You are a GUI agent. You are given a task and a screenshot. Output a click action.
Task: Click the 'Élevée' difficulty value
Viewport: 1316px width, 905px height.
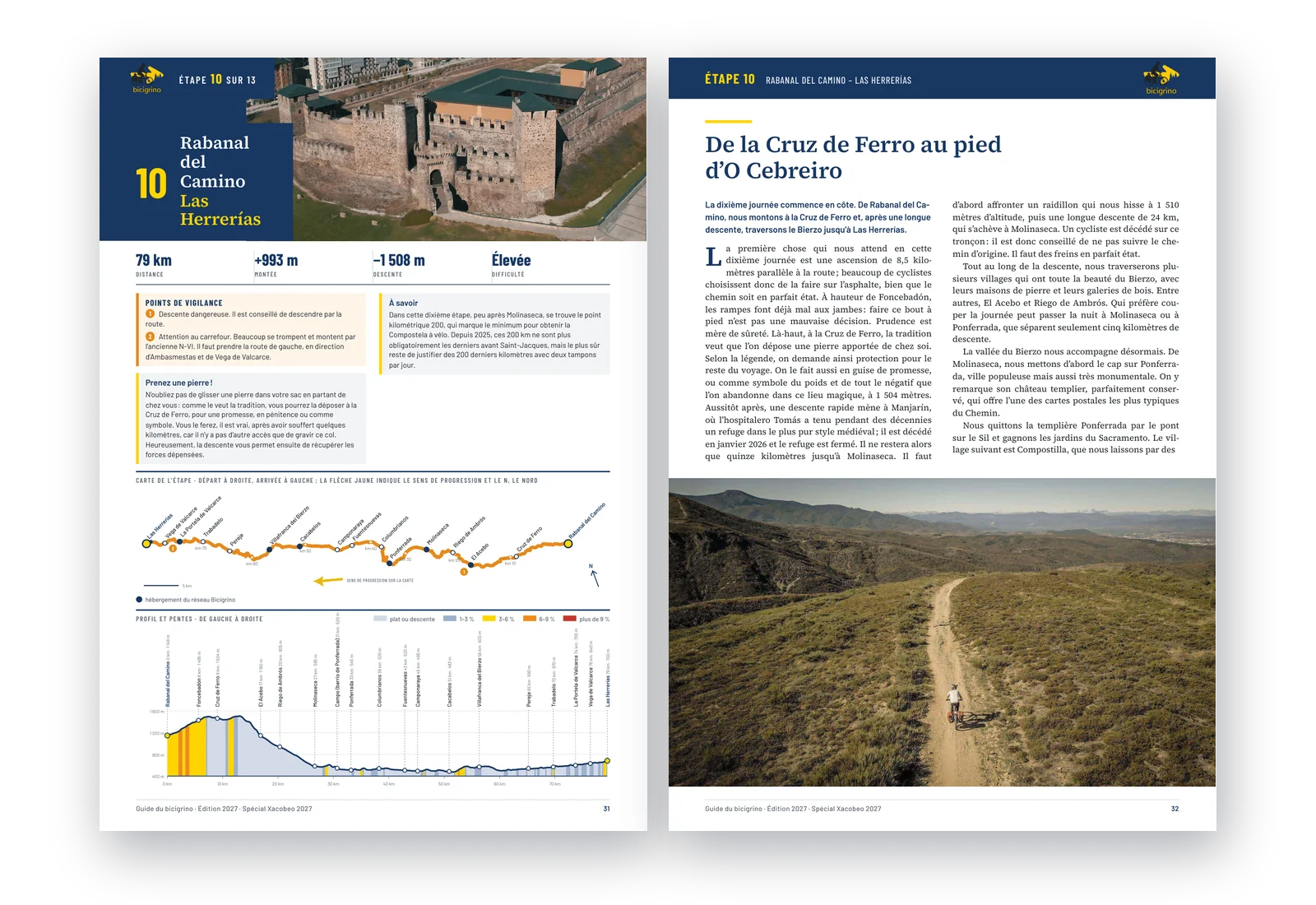[x=511, y=260]
